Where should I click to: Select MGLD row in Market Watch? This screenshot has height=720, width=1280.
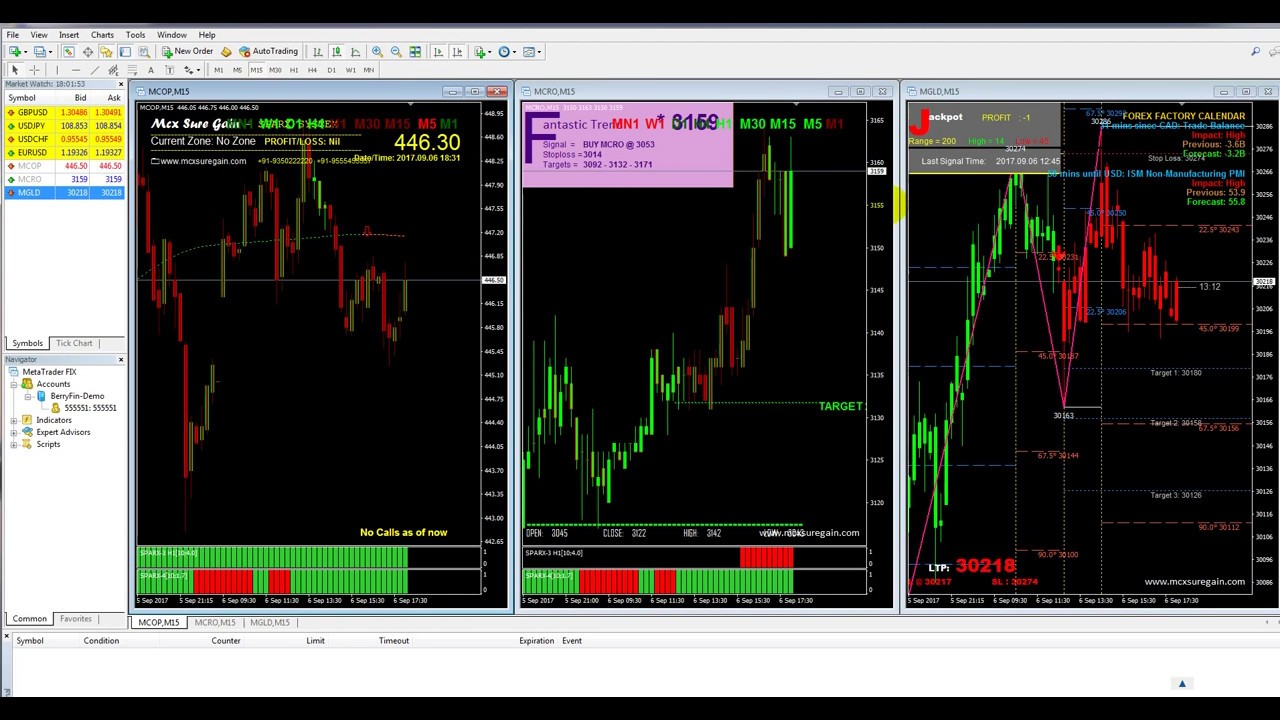64,192
